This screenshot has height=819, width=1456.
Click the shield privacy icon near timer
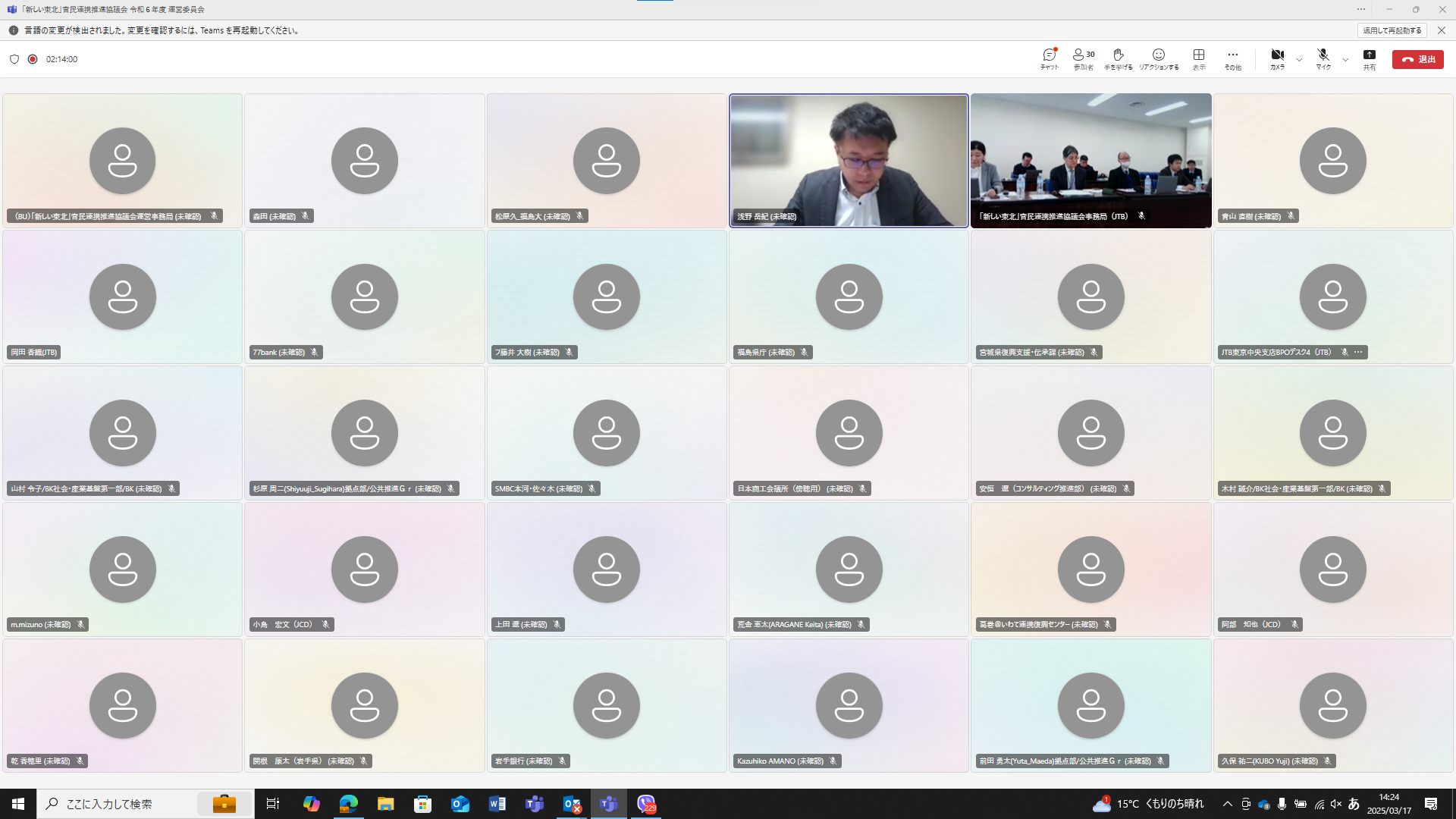pos(14,59)
